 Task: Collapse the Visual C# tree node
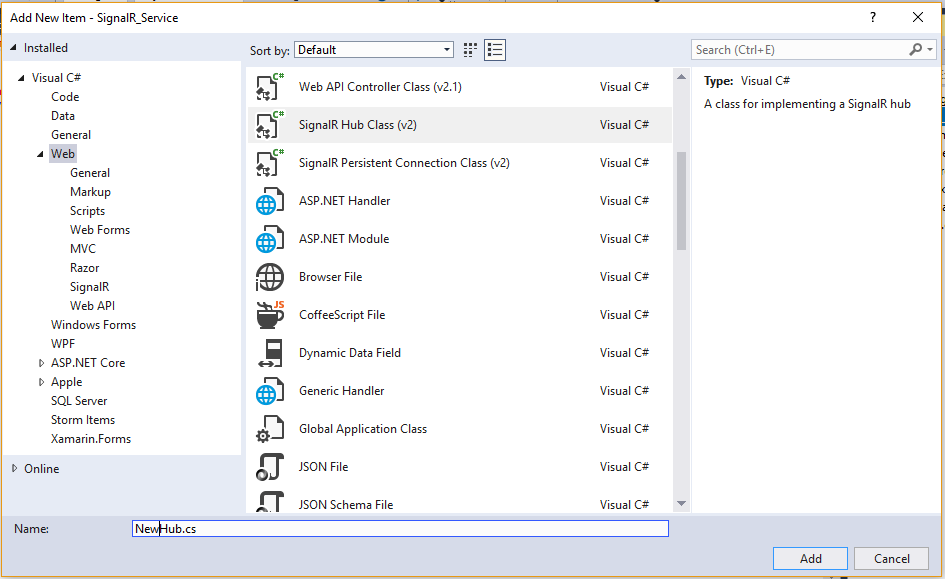pos(22,78)
